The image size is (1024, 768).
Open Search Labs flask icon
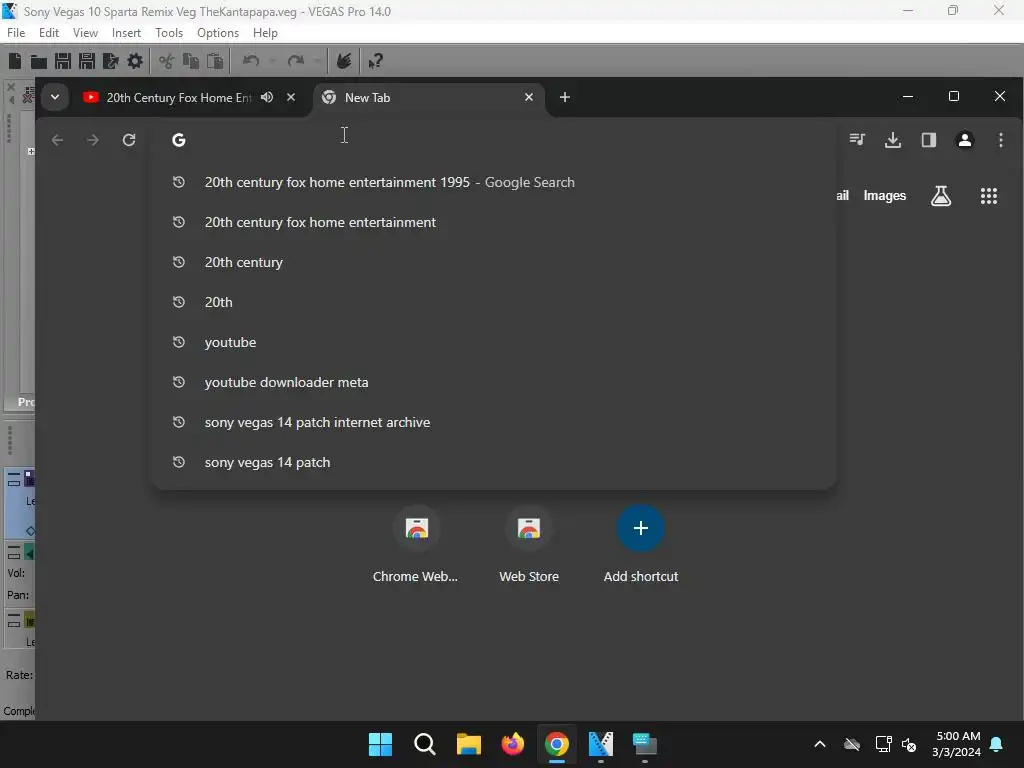point(940,196)
